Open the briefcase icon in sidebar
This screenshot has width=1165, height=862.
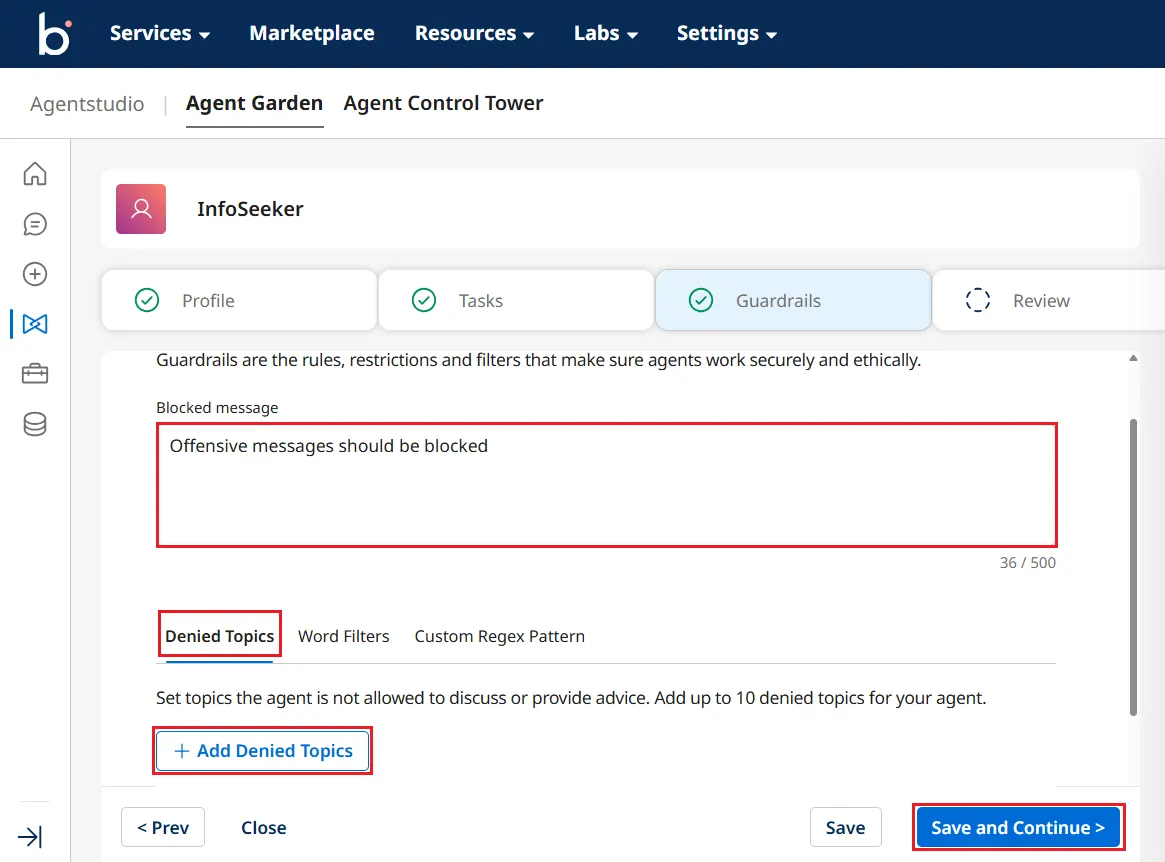pyautogui.click(x=35, y=374)
